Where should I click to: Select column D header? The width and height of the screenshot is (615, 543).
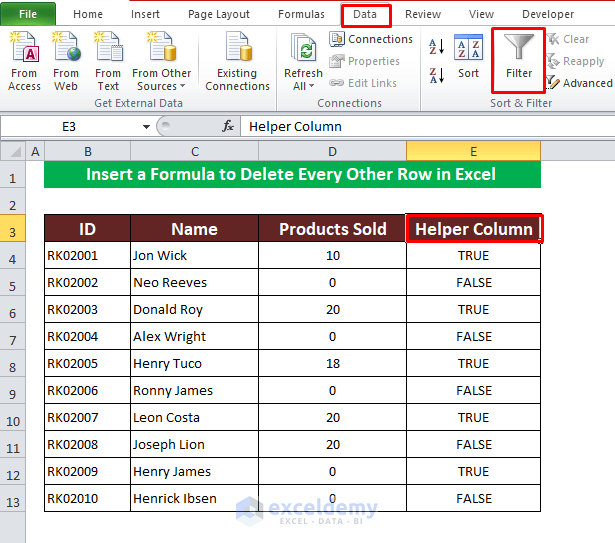pyautogui.click(x=332, y=151)
